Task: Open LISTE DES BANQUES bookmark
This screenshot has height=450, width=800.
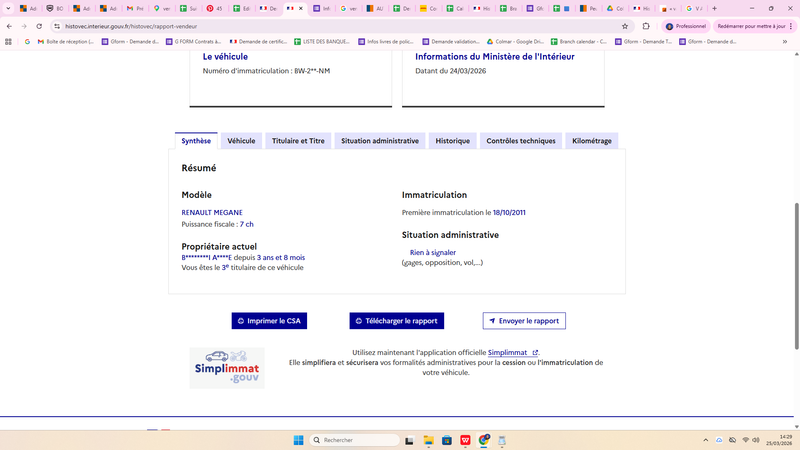Action: tap(321, 41)
